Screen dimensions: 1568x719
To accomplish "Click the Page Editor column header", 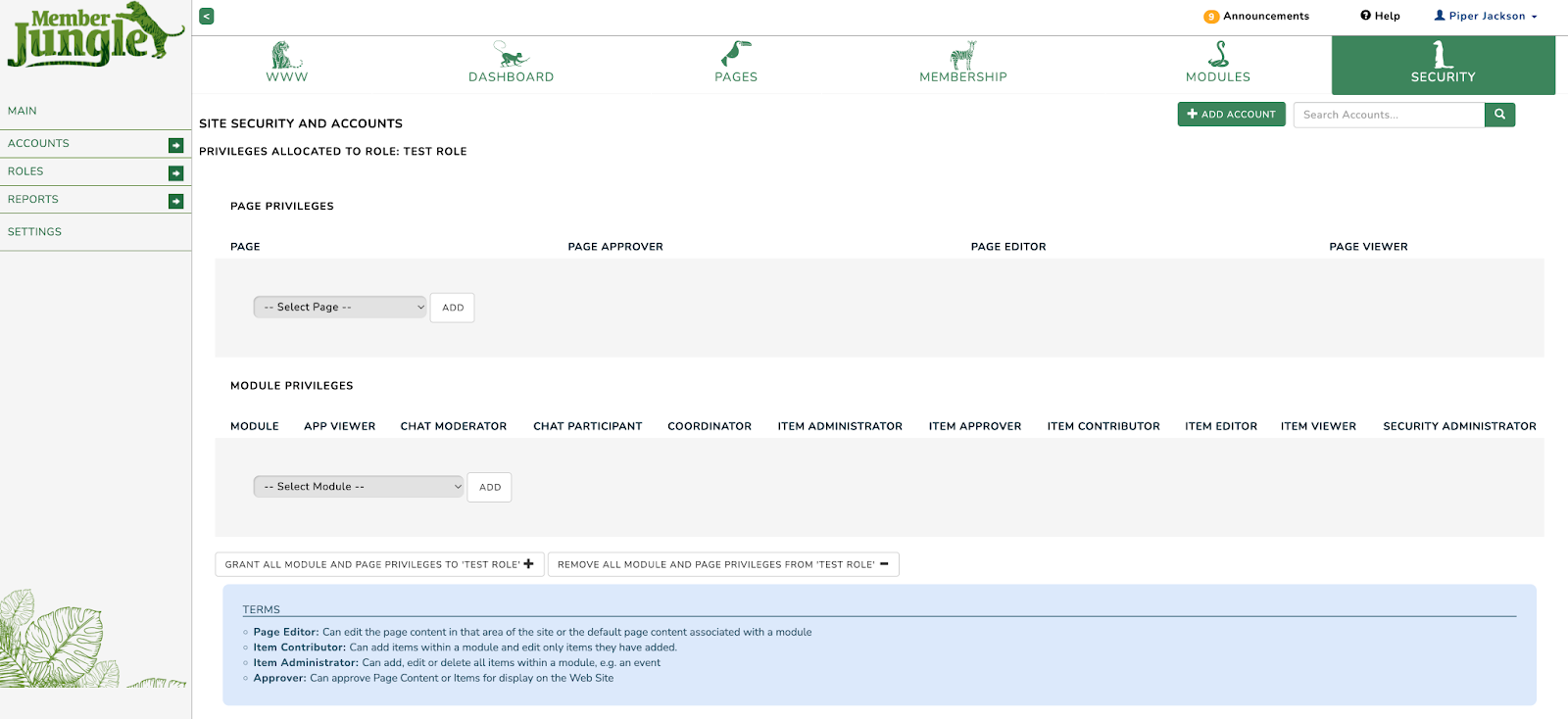I will (1008, 247).
